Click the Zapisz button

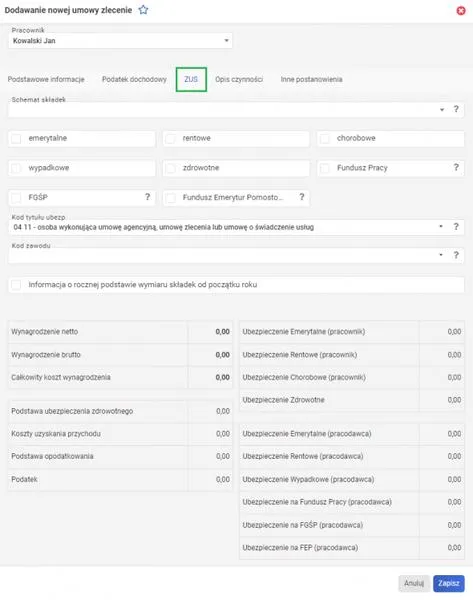click(449, 583)
